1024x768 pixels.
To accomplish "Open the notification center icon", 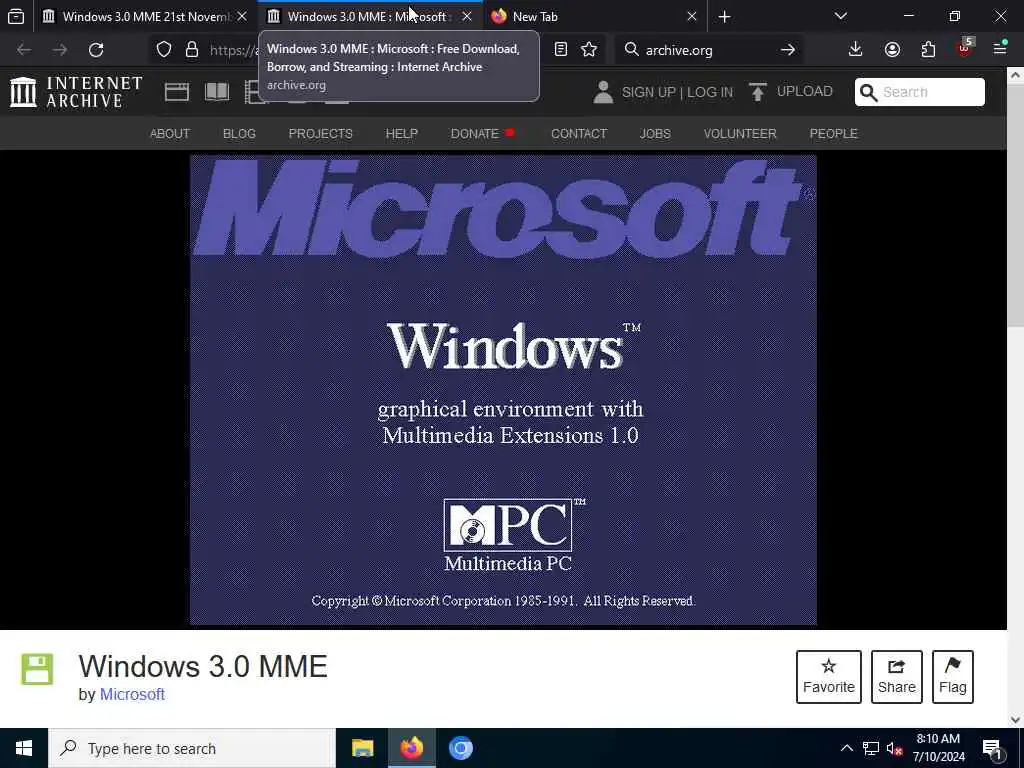I will (x=993, y=749).
